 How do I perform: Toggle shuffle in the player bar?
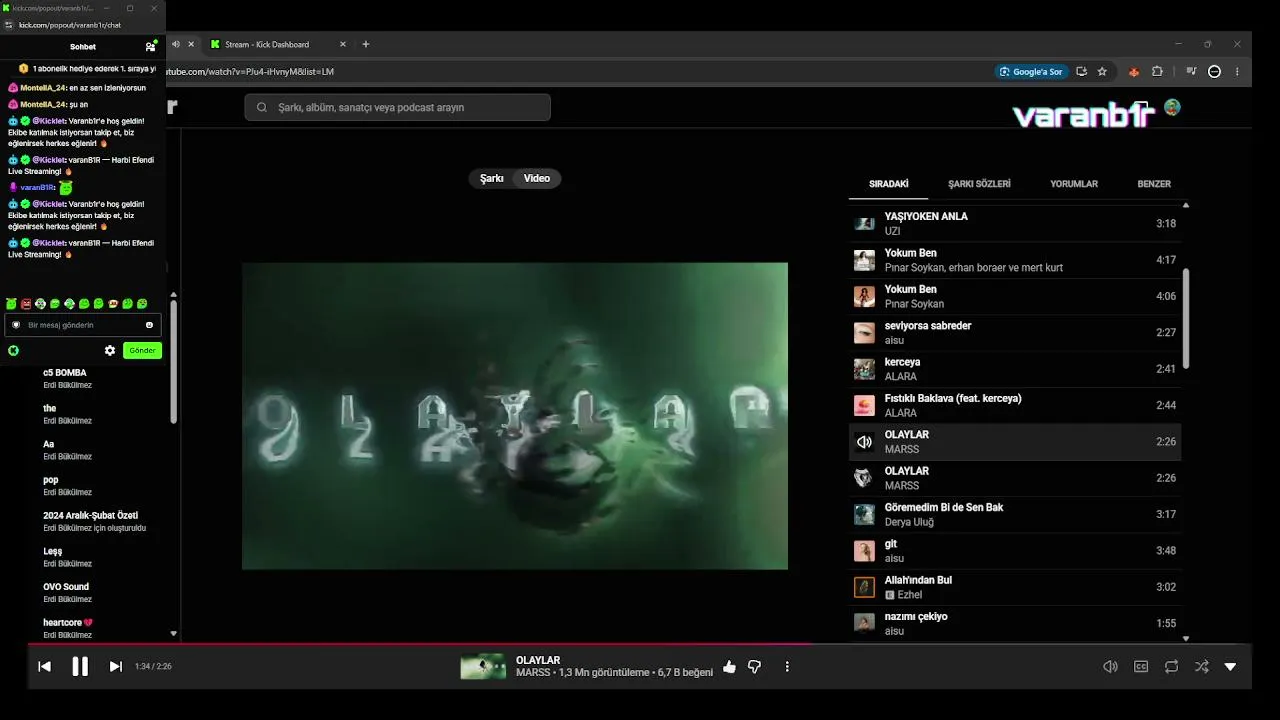click(x=1201, y=667)
